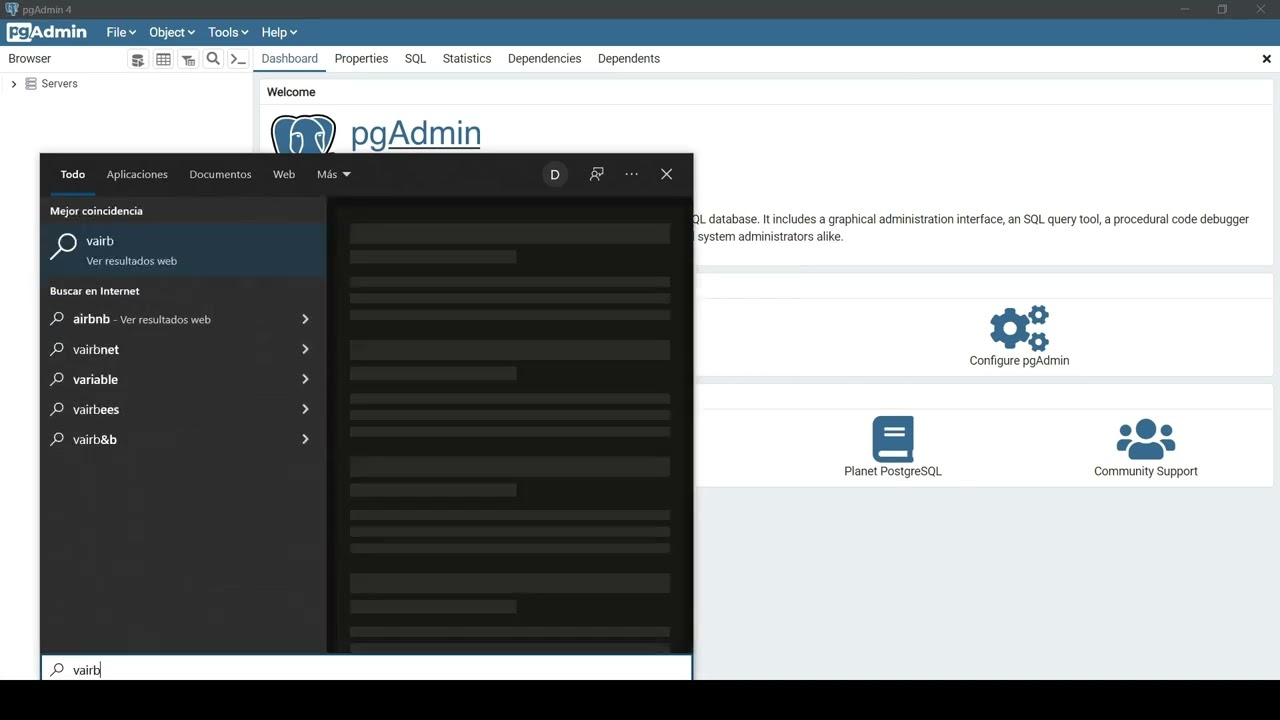Open the Query Tool icon
Viewport: 1280px width, 720px height.
(138, 60)
